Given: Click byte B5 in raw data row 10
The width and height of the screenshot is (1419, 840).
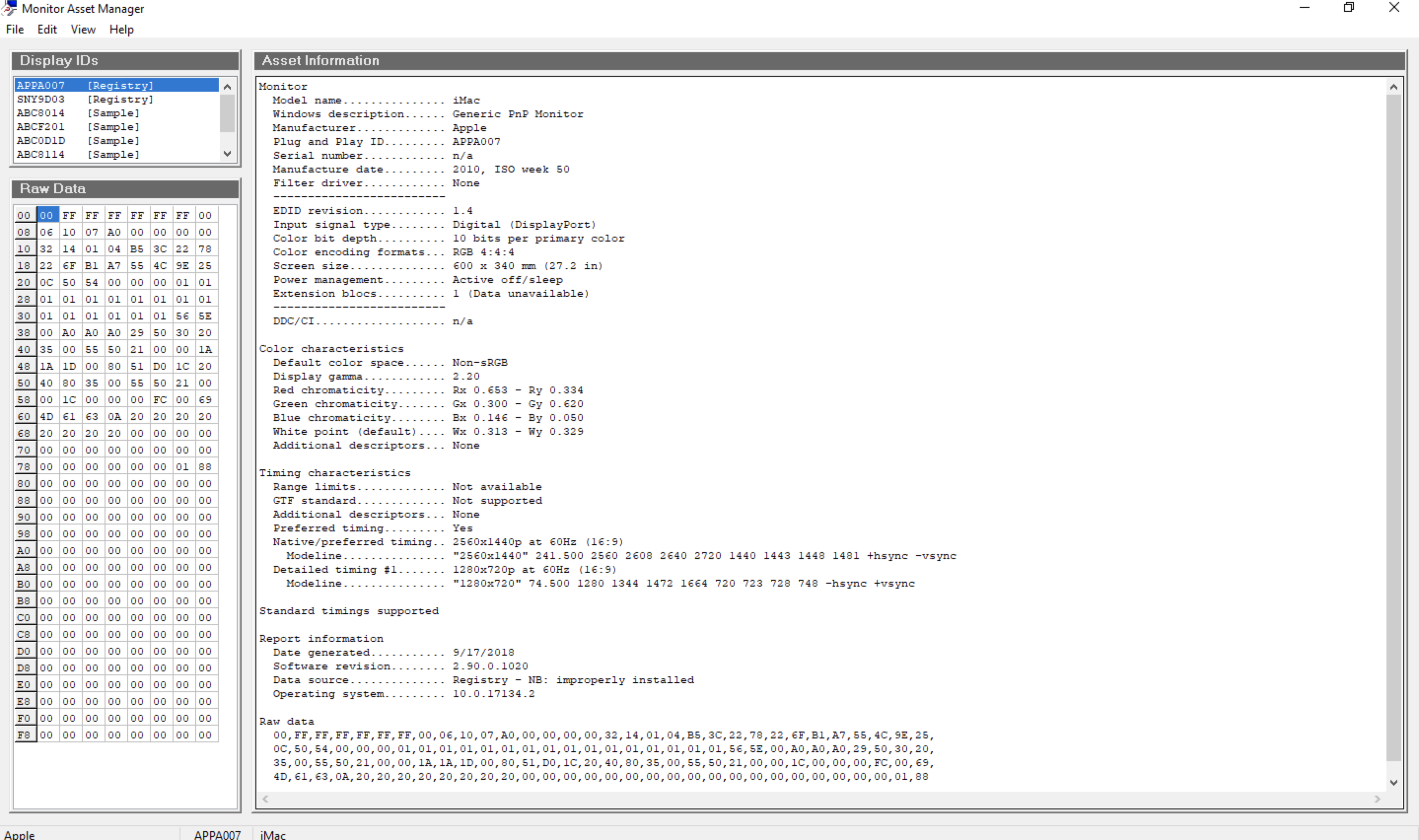Looking at the screenshot, I should [137, 249].
